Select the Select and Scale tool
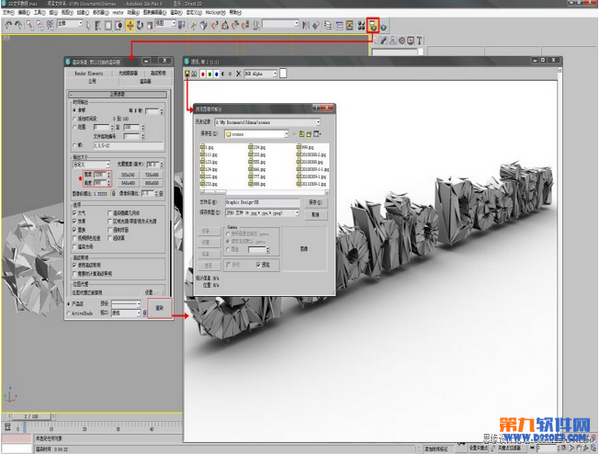Viewport: 600px width, 455px height. tap(150, 25)
